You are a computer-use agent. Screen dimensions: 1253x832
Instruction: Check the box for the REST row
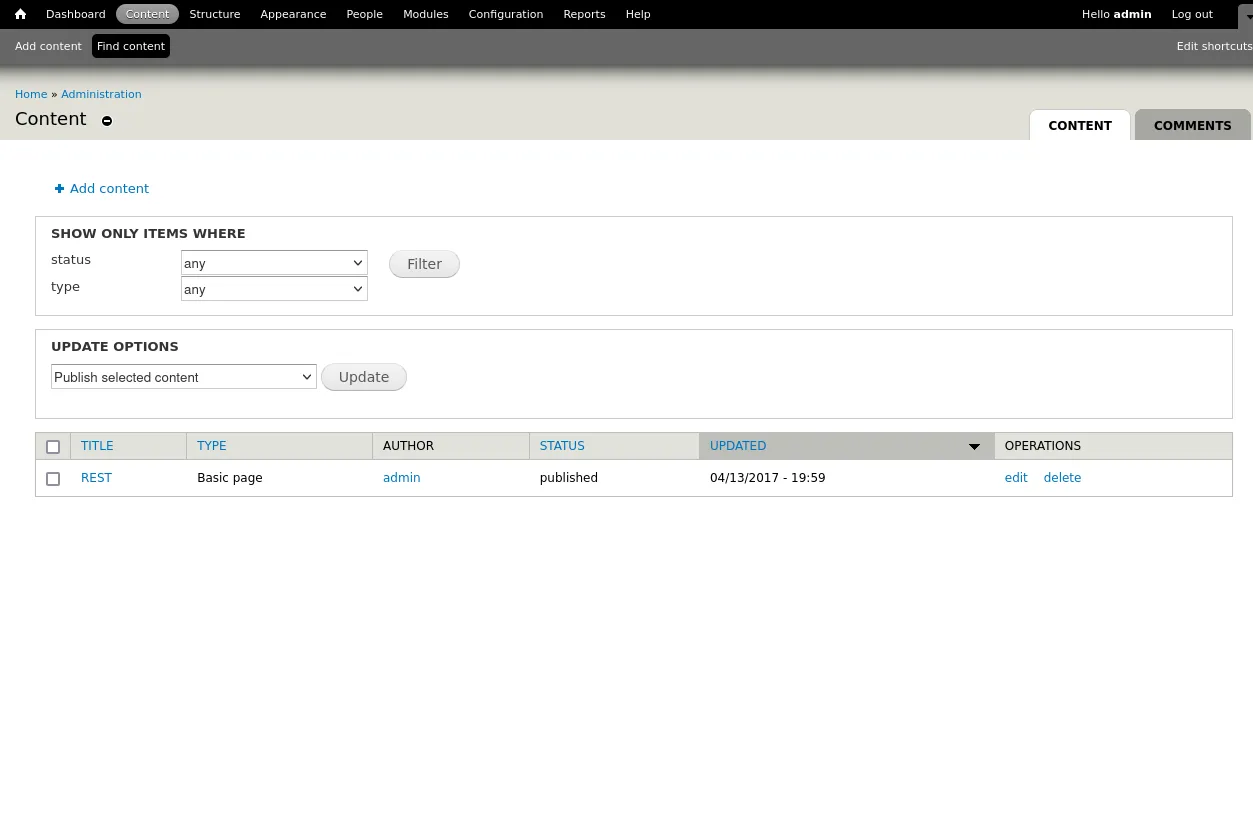53,479
